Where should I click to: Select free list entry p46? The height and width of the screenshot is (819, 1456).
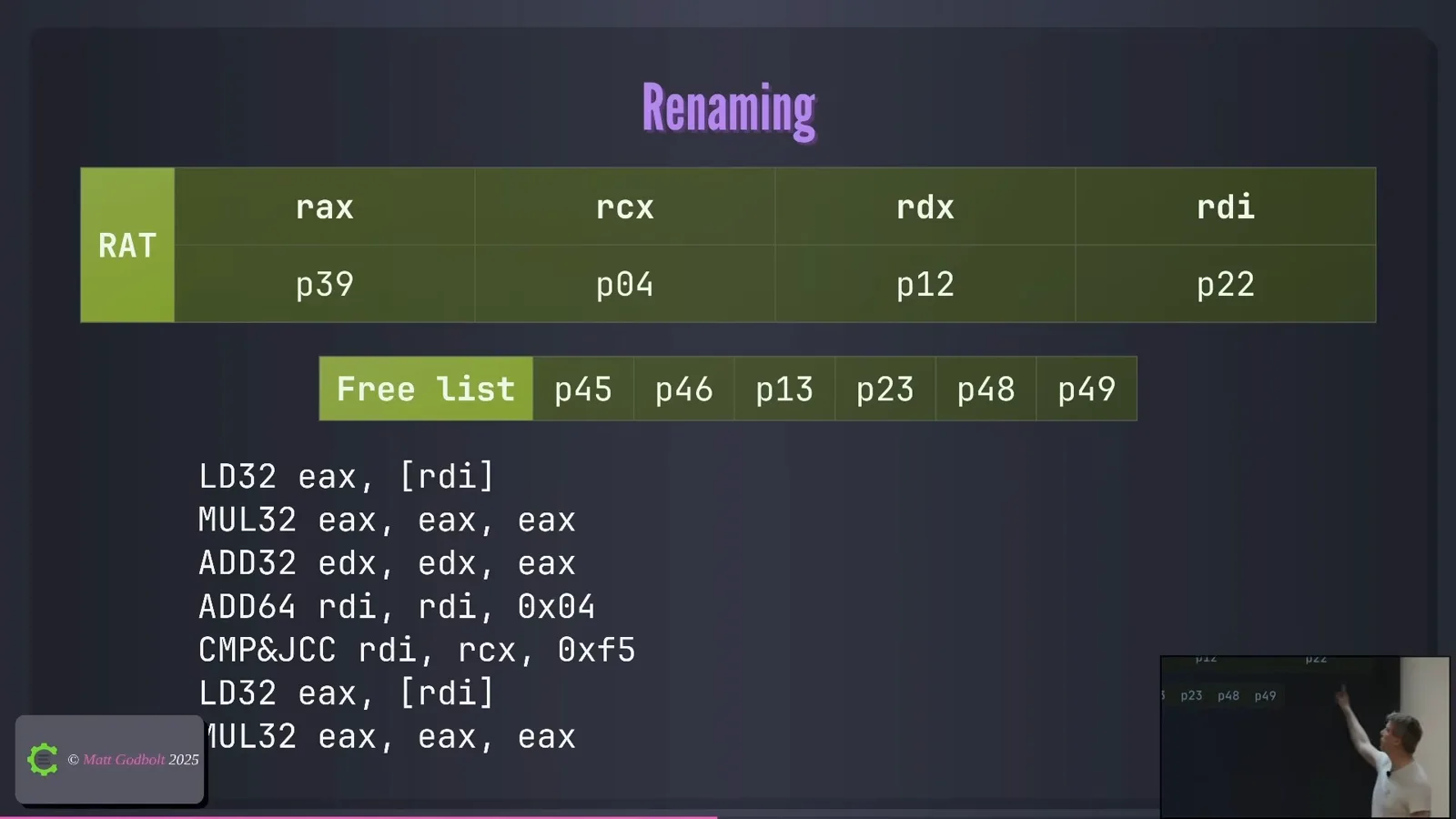tap(684, 389)
